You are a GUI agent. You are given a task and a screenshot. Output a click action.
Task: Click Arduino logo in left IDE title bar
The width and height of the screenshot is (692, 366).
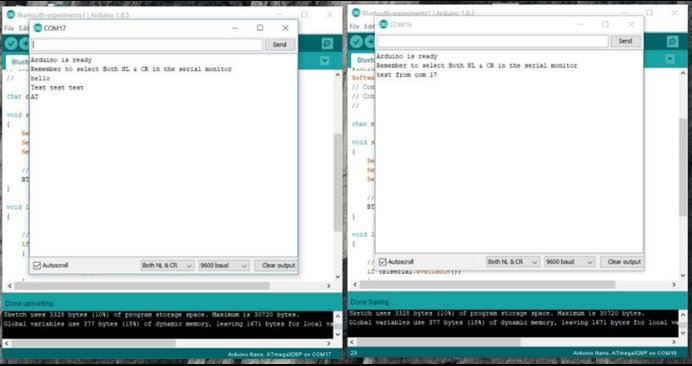(x=11, y=14)
